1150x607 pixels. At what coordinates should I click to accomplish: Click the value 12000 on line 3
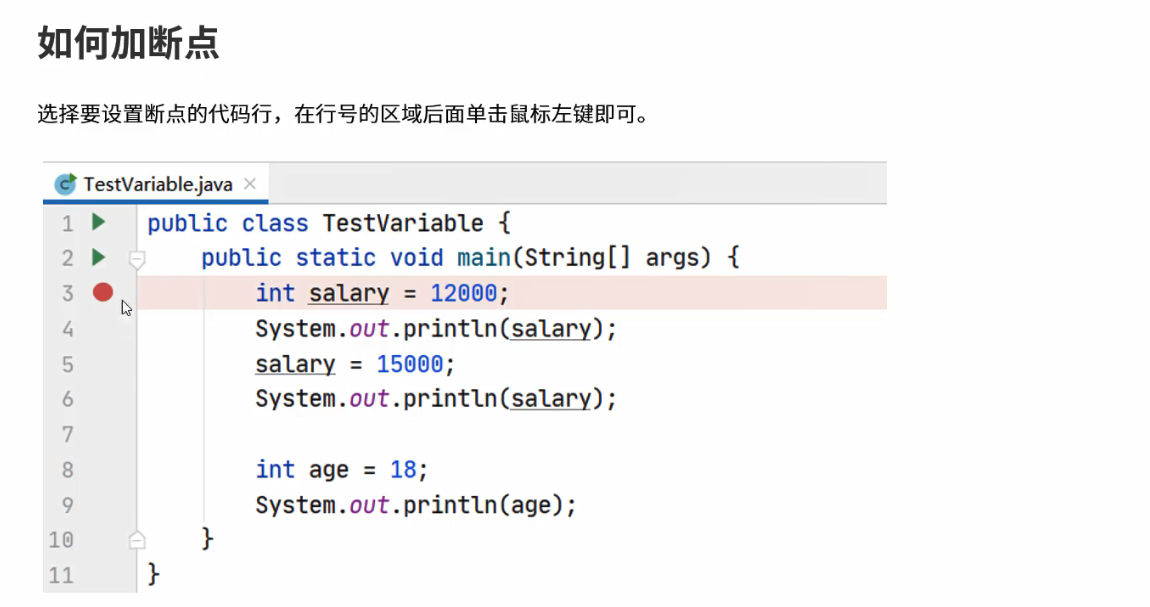point(464,293)
